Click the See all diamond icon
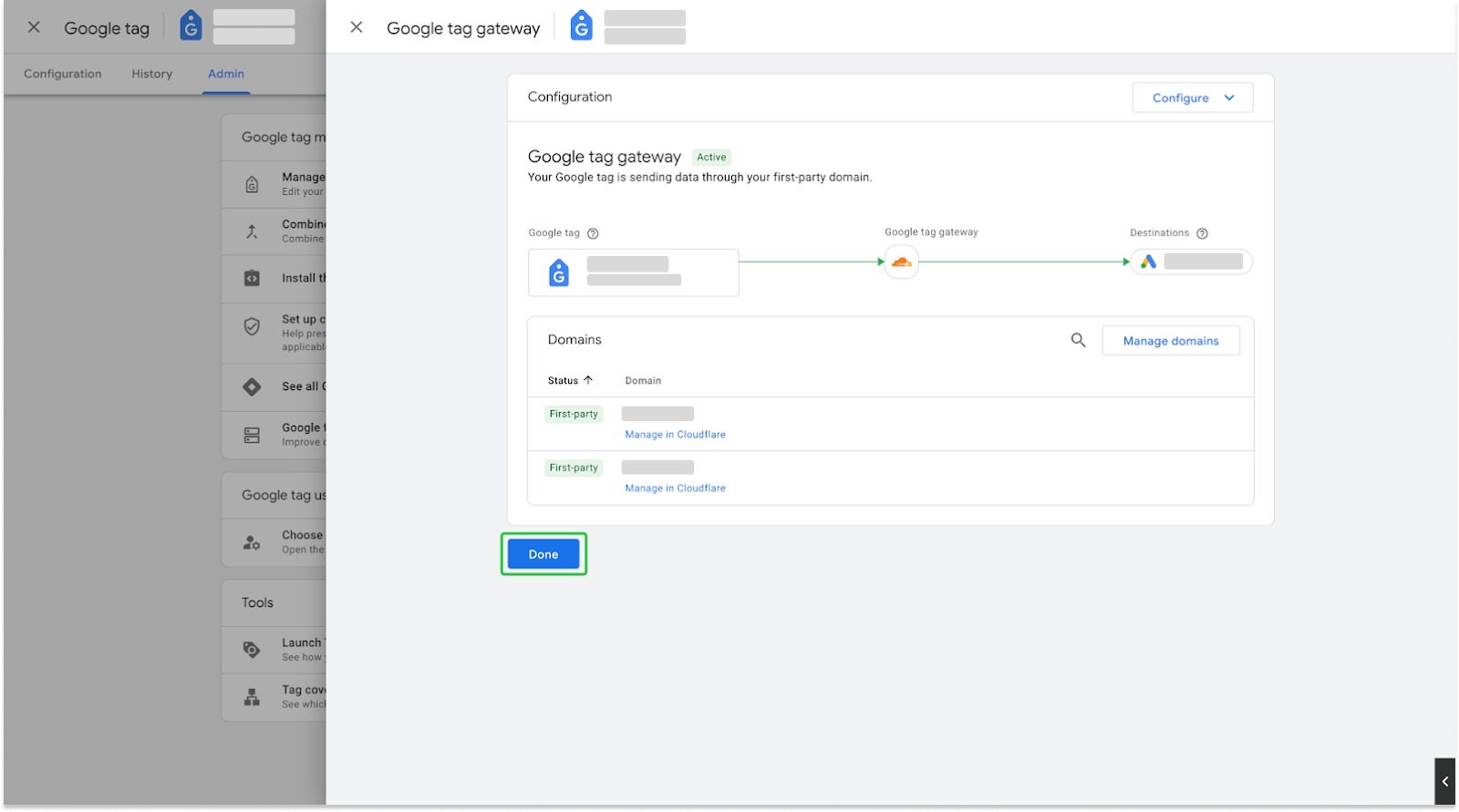The image size is (1459, 812). pyautogui.click(x=252, y=386)
